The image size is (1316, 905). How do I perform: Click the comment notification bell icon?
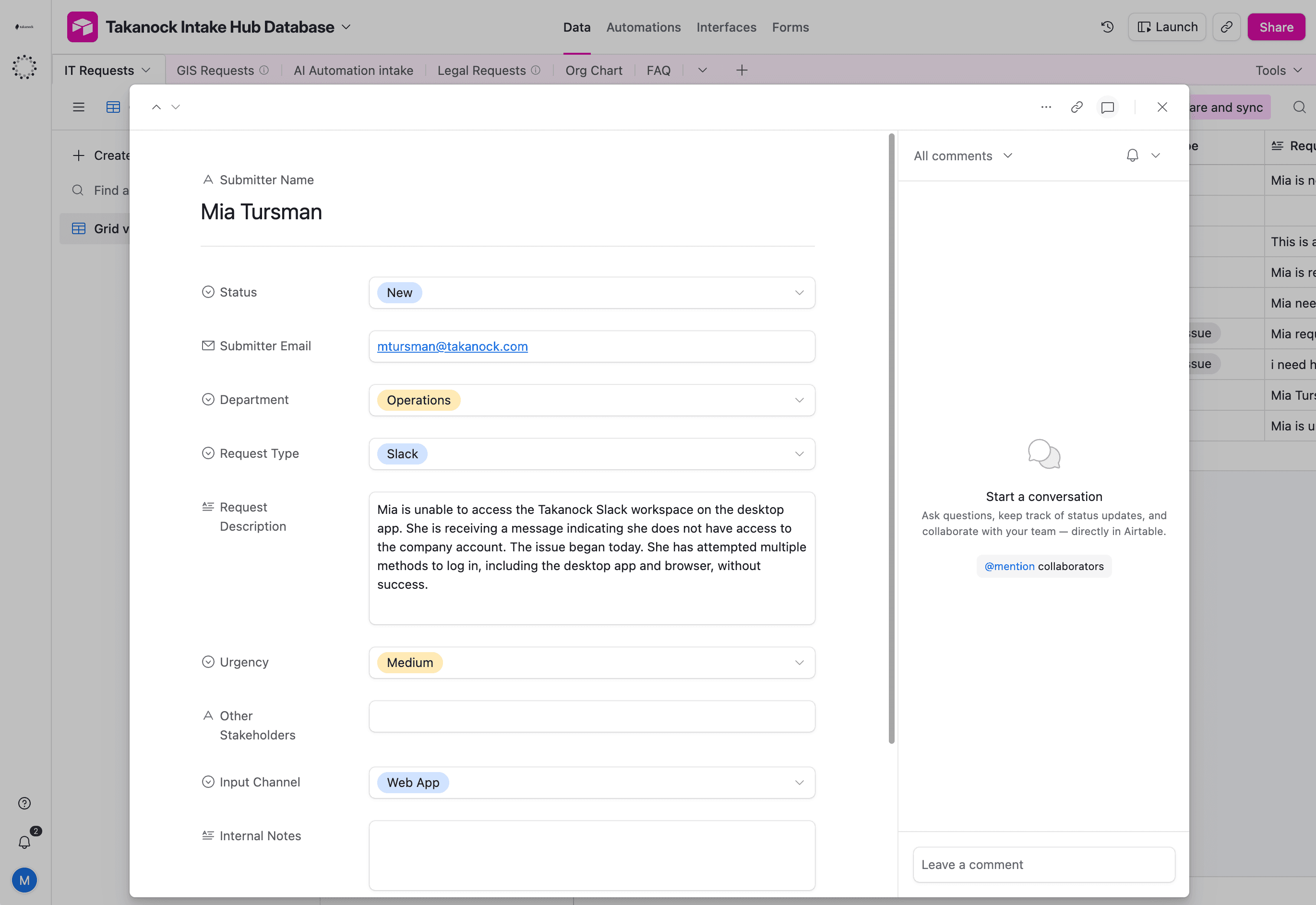point(1132,155)
